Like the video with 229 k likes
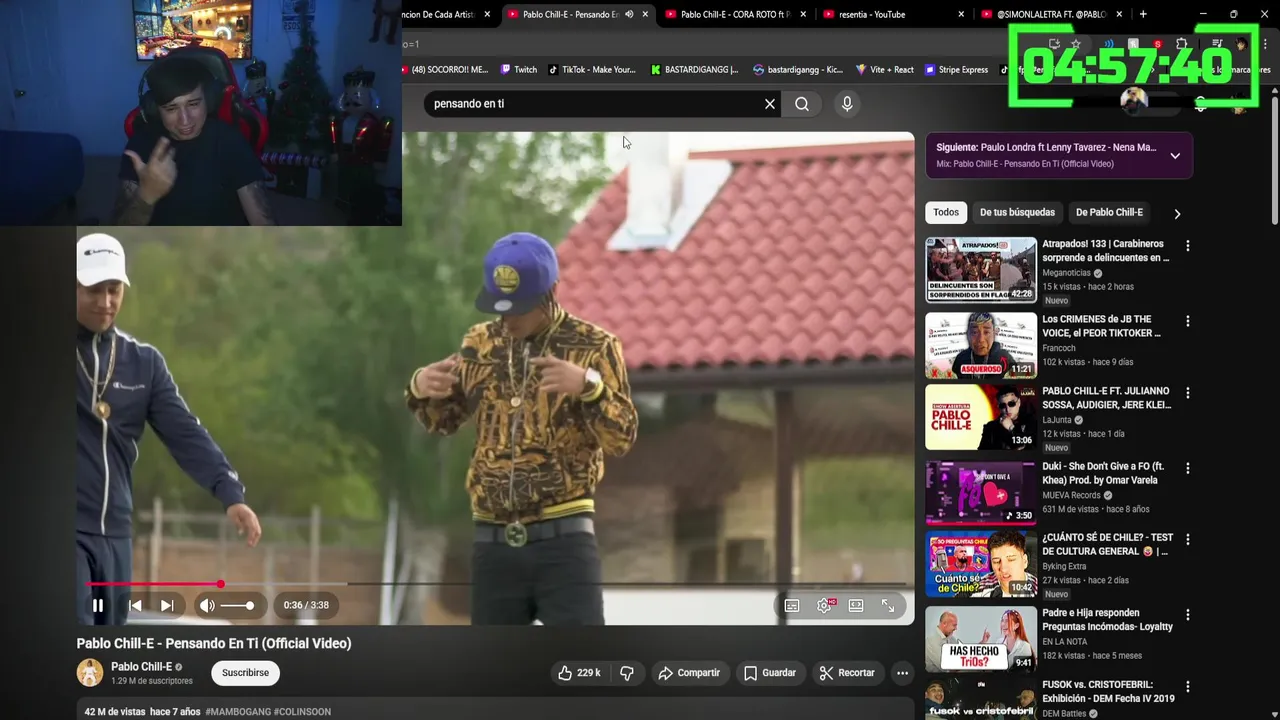This screenshot has height=720, width=1280. pyautogui.click(x=579, y=673)
